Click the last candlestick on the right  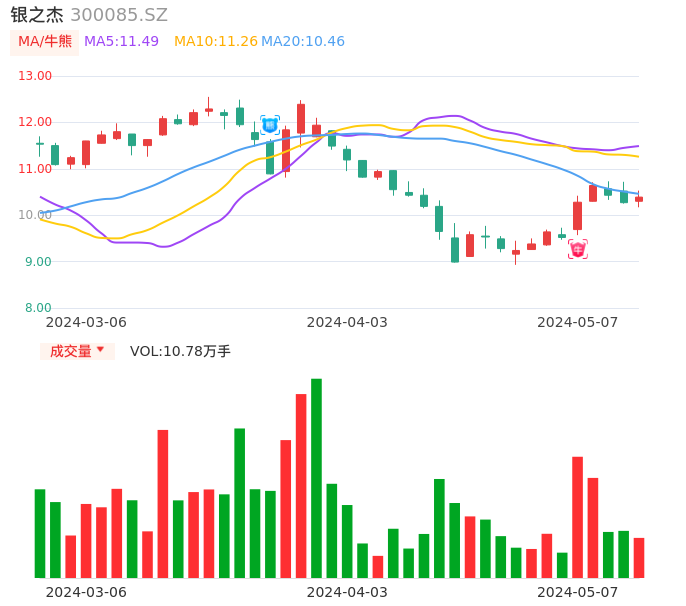pyautogui.click(x=639, y=199)
